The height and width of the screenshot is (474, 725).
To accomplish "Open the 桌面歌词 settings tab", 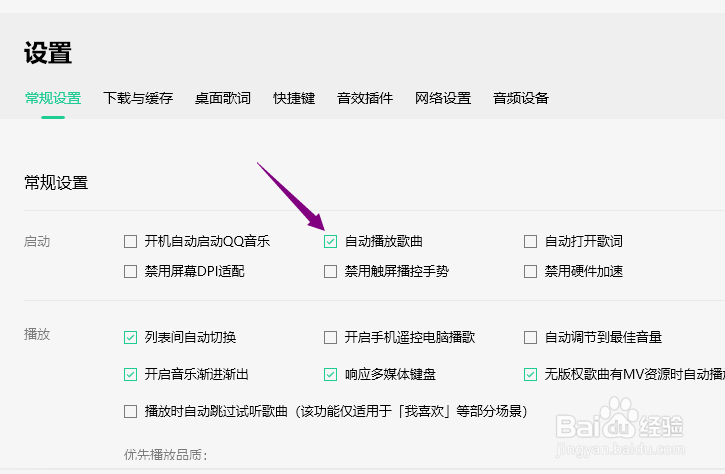I will click(x=222, y=98).
